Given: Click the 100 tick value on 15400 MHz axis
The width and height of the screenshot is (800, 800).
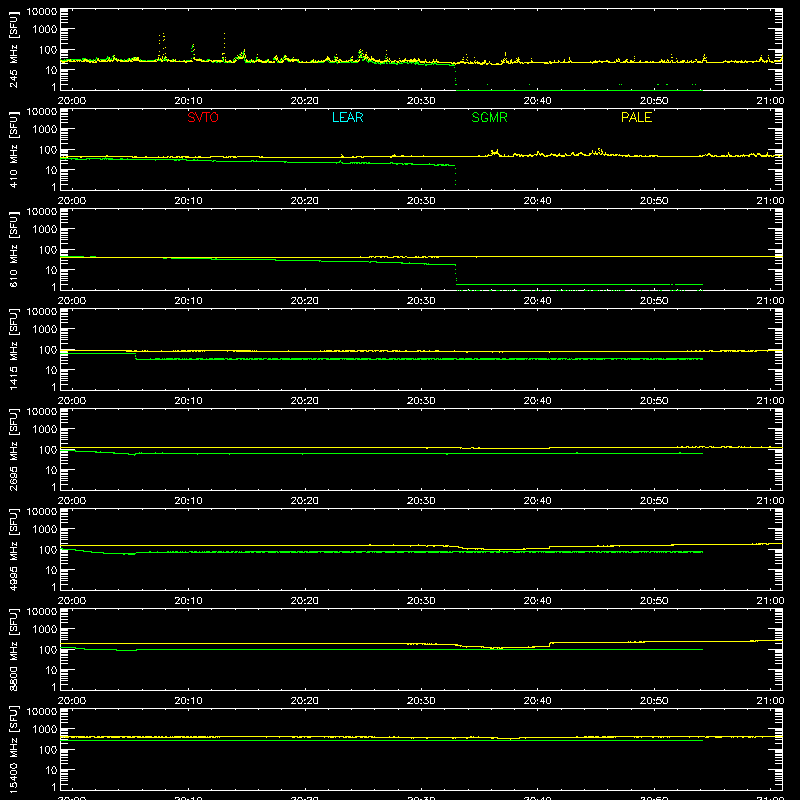Looking at the screenshot, I should 48,750.
